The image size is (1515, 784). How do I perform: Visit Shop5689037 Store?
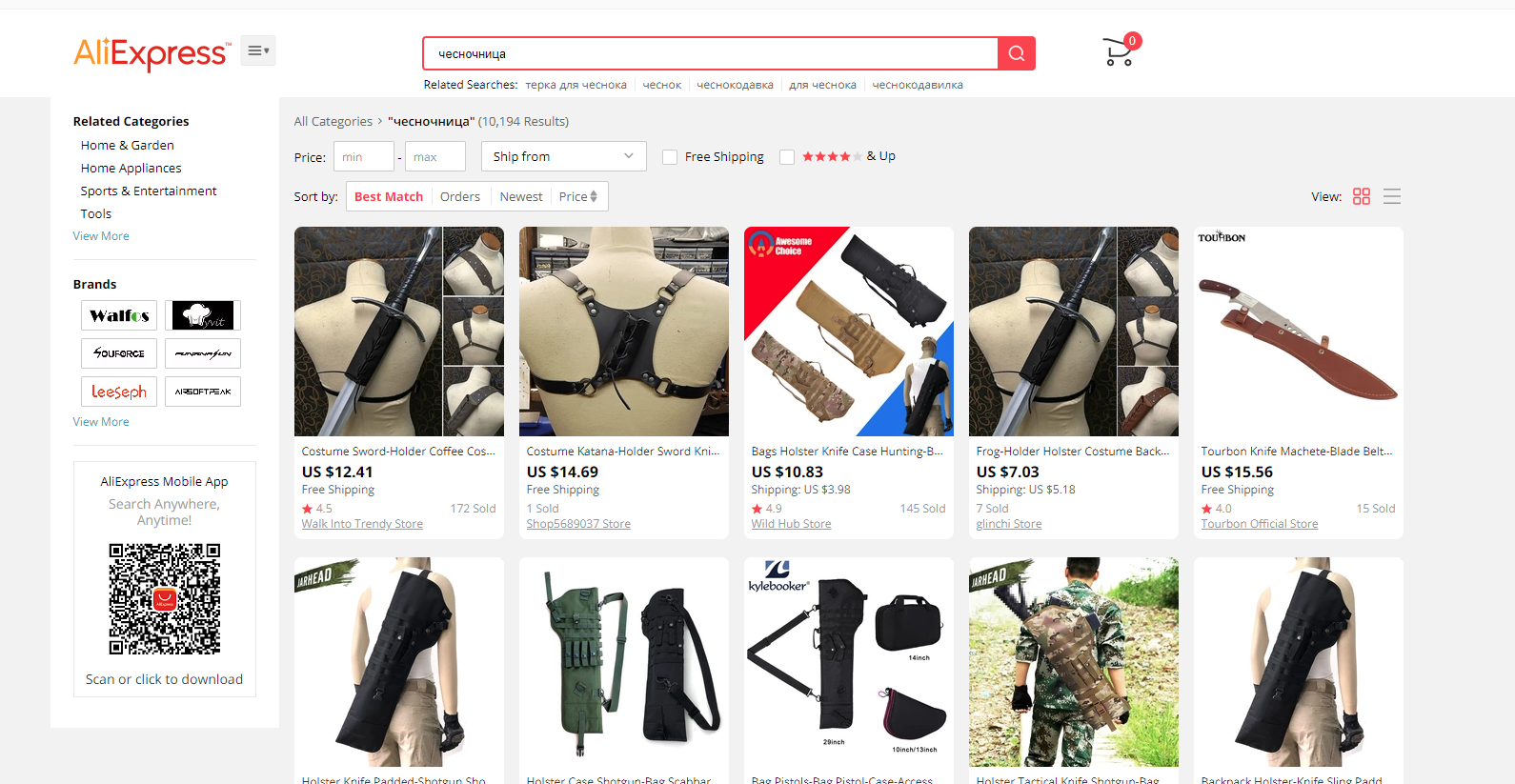coord(578,524)
